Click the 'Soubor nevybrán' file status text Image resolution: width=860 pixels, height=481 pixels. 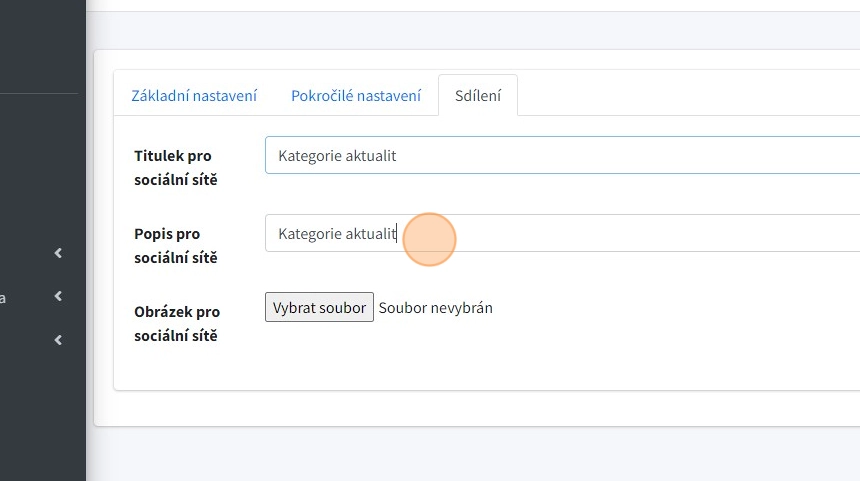[x=435, y=307]
